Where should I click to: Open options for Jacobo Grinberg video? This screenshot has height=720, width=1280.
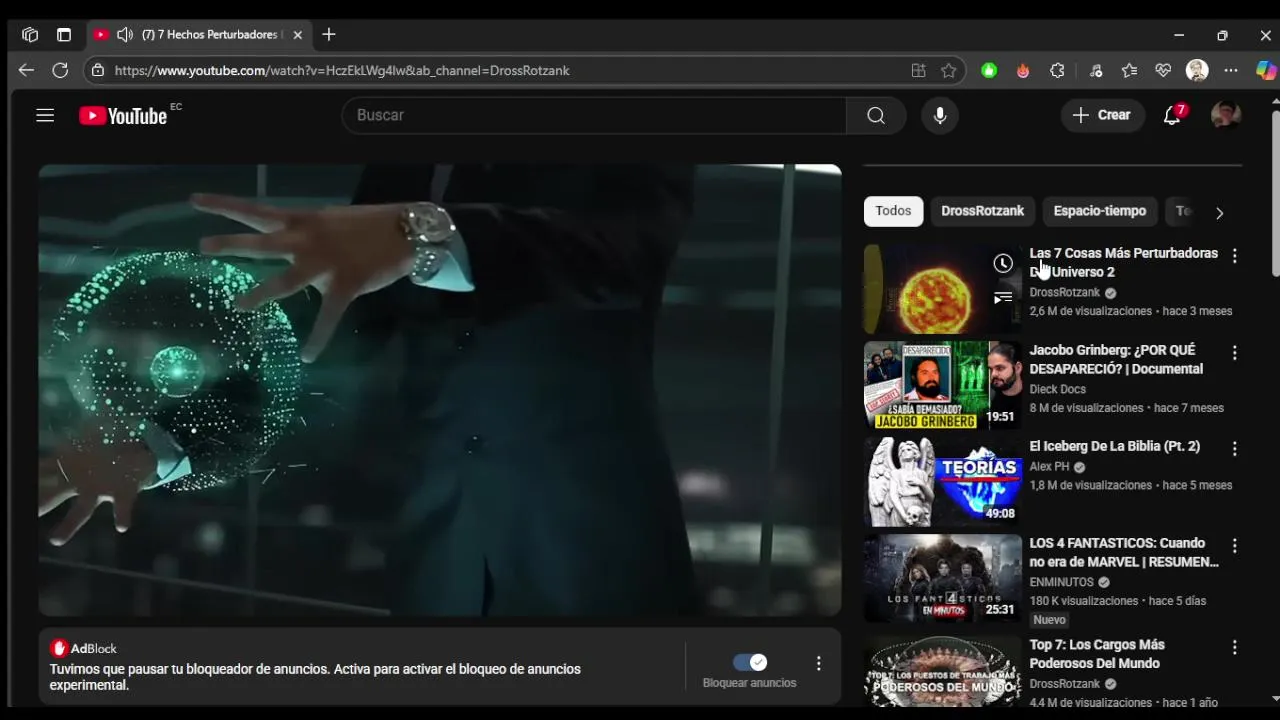coord(1234,353)
